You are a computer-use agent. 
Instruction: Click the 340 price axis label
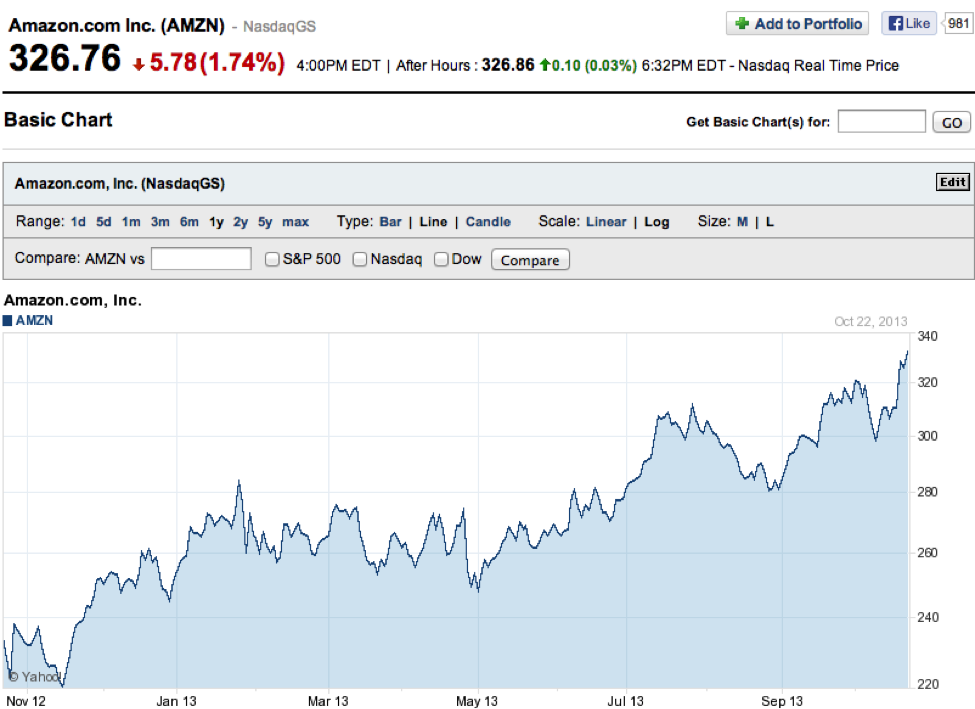click(927, 336)
